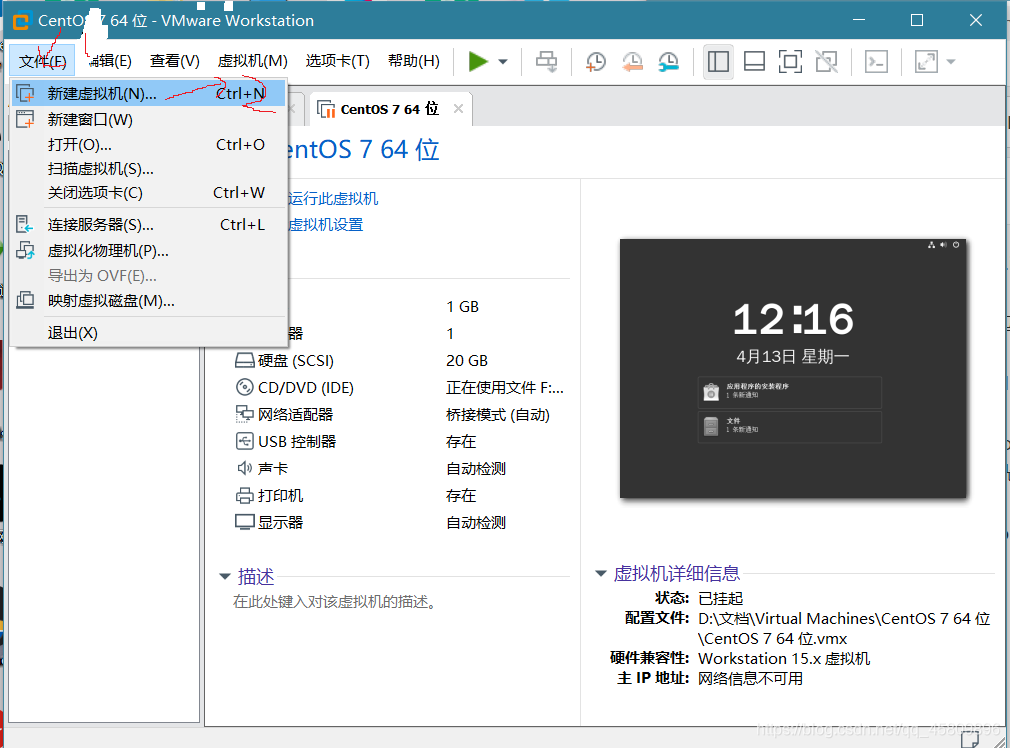Click the sound card speaker icon

245,468
